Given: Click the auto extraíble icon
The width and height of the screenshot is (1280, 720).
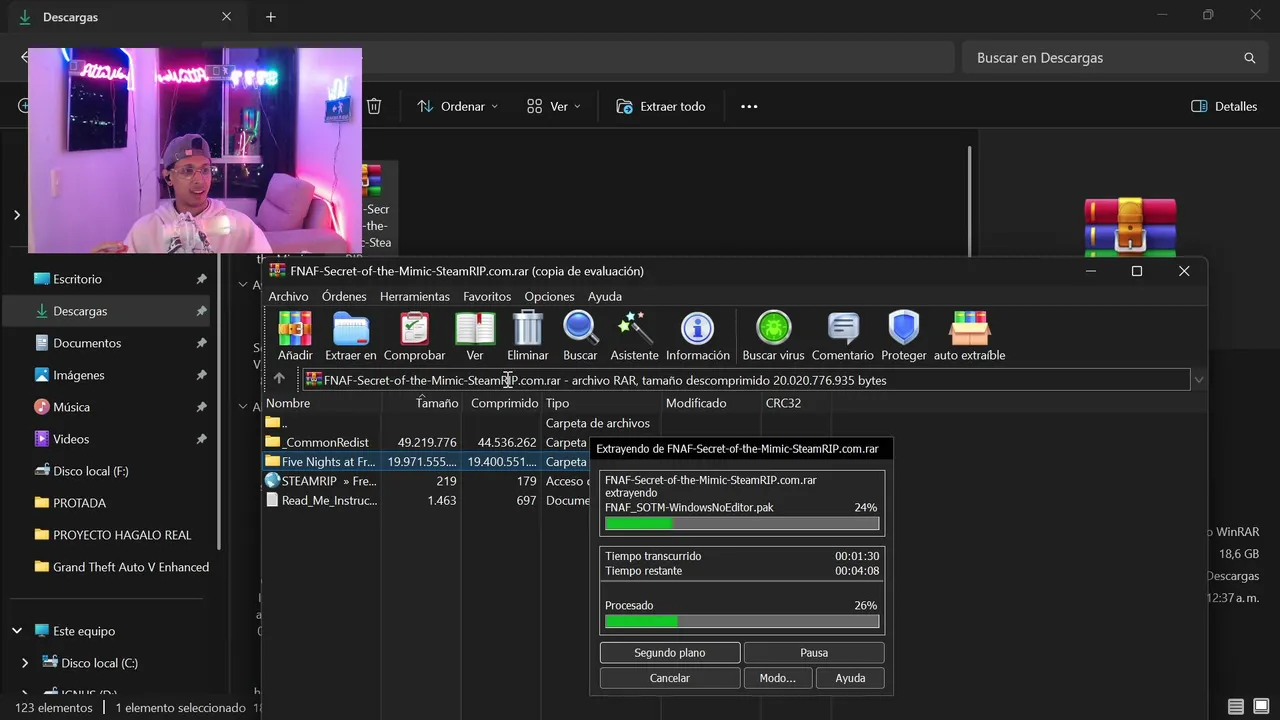Looking at the screenshot, I should tap(969, 328).
